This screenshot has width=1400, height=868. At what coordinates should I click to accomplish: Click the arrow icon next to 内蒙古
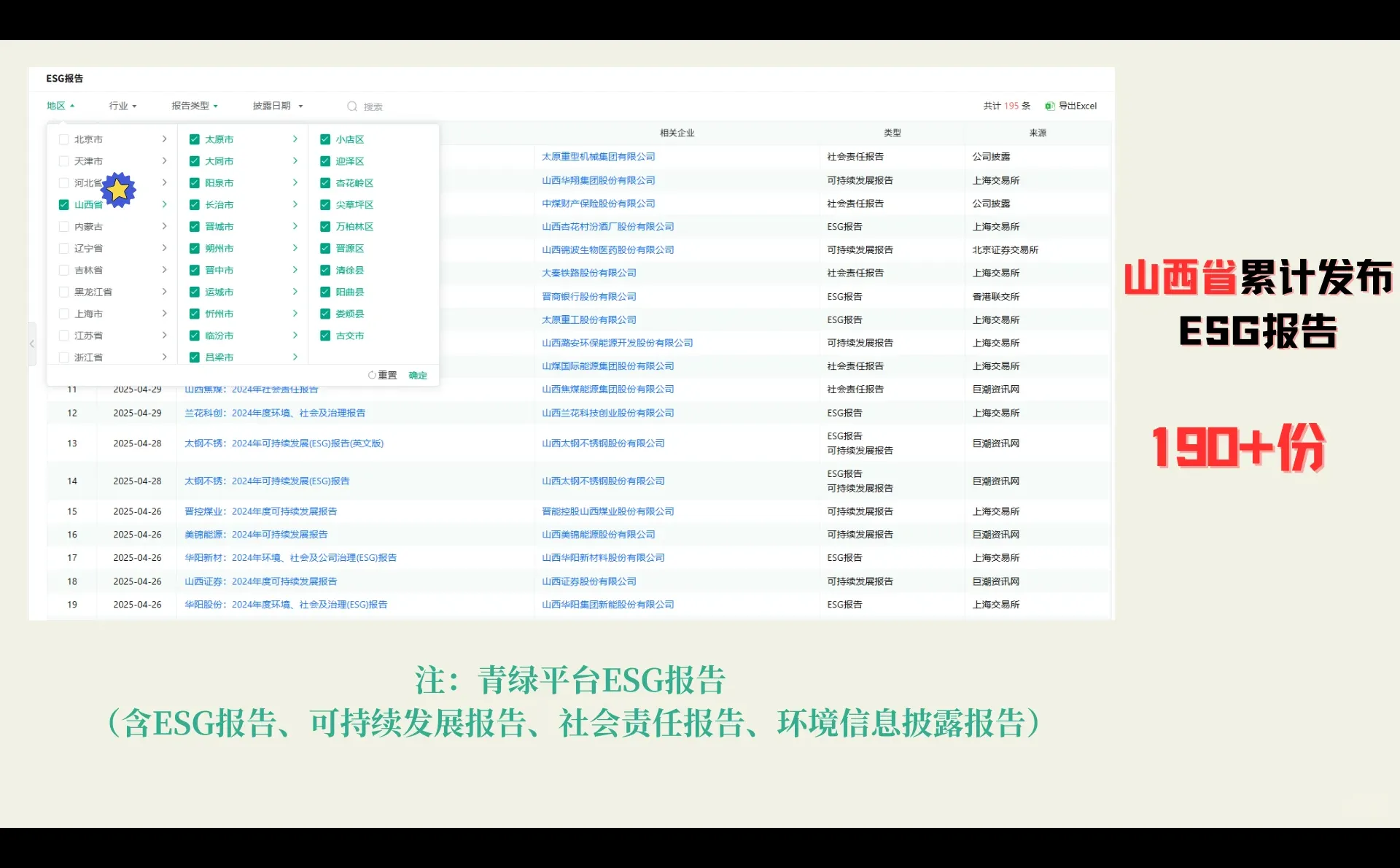[165, 226]
